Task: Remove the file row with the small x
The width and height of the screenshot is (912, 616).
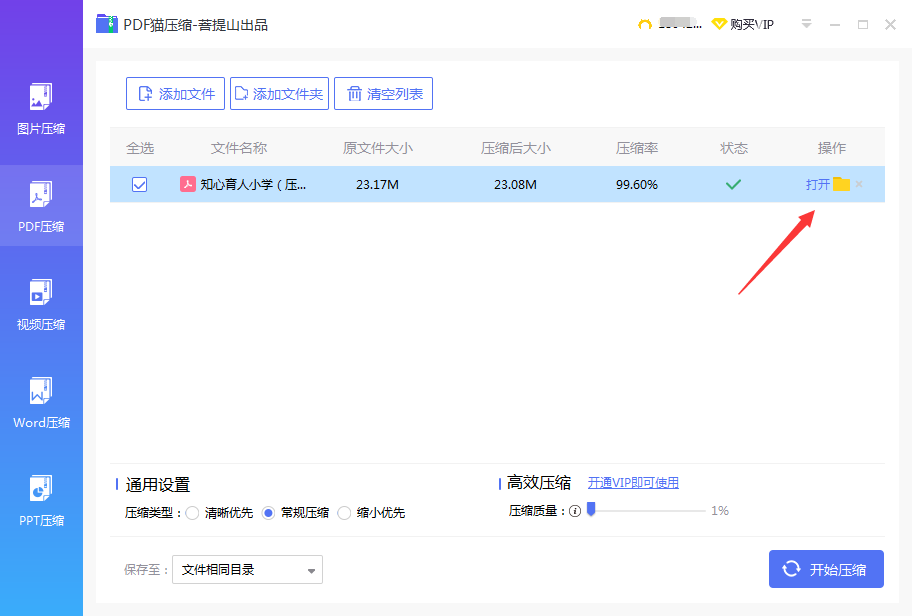Action: point(859,184)
